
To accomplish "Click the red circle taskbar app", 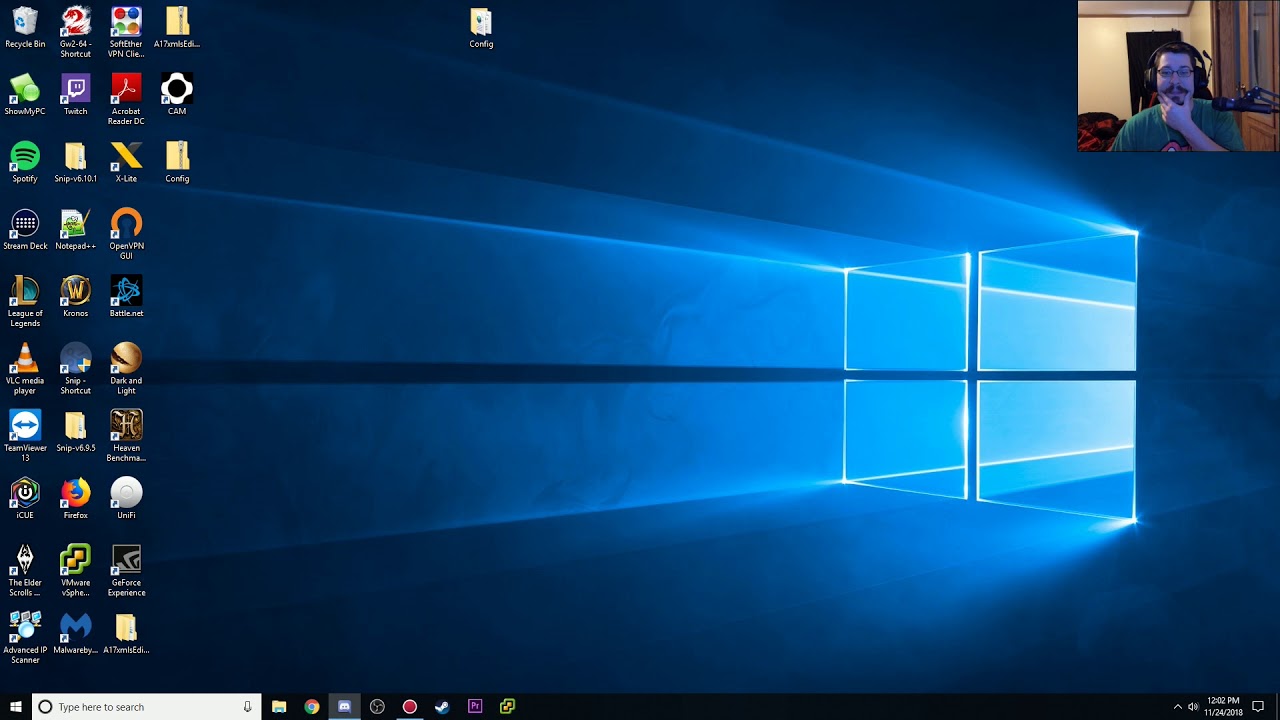I will pos(410,707).
